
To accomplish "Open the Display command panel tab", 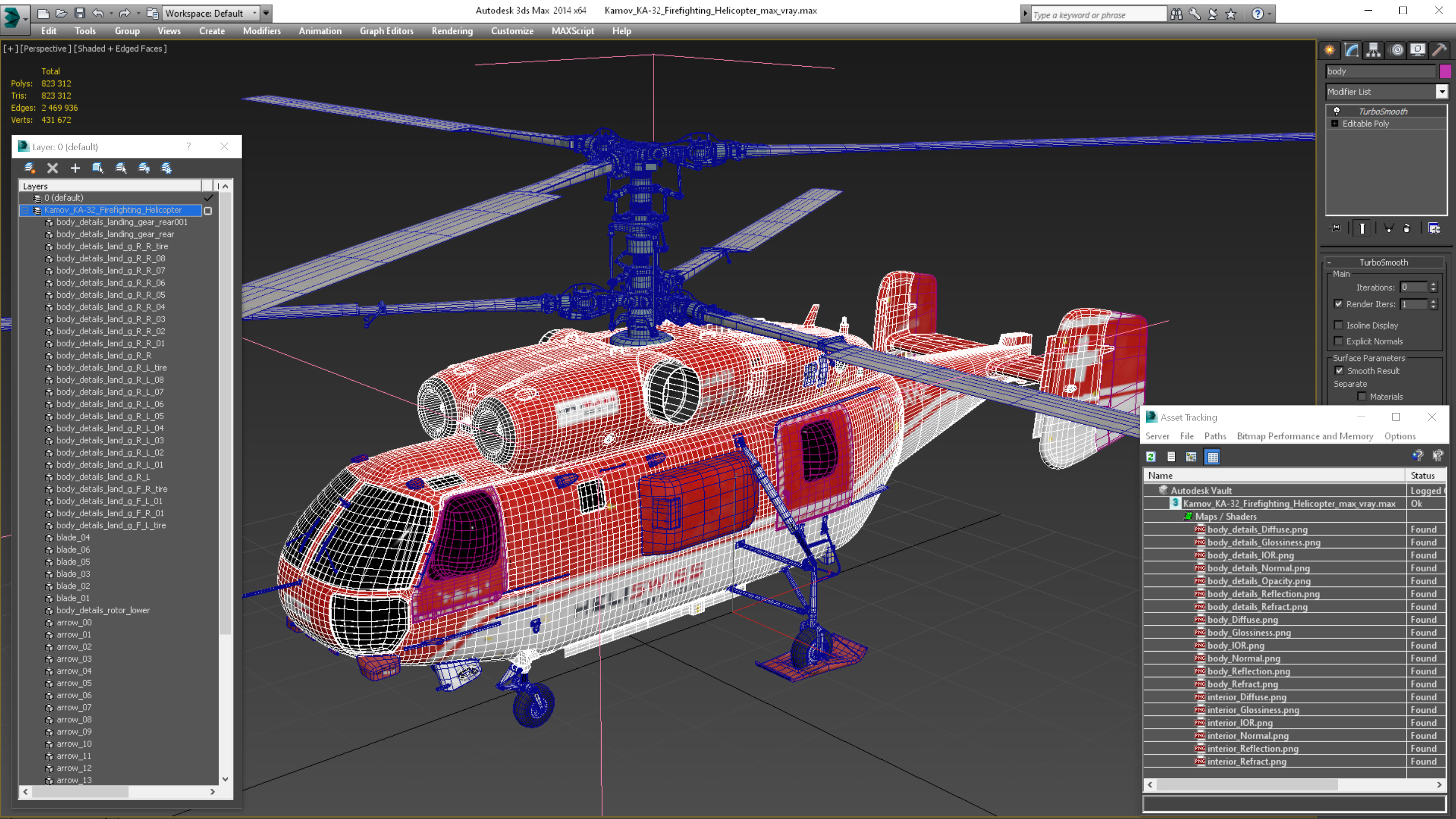I will click(x=1418, y=51).
